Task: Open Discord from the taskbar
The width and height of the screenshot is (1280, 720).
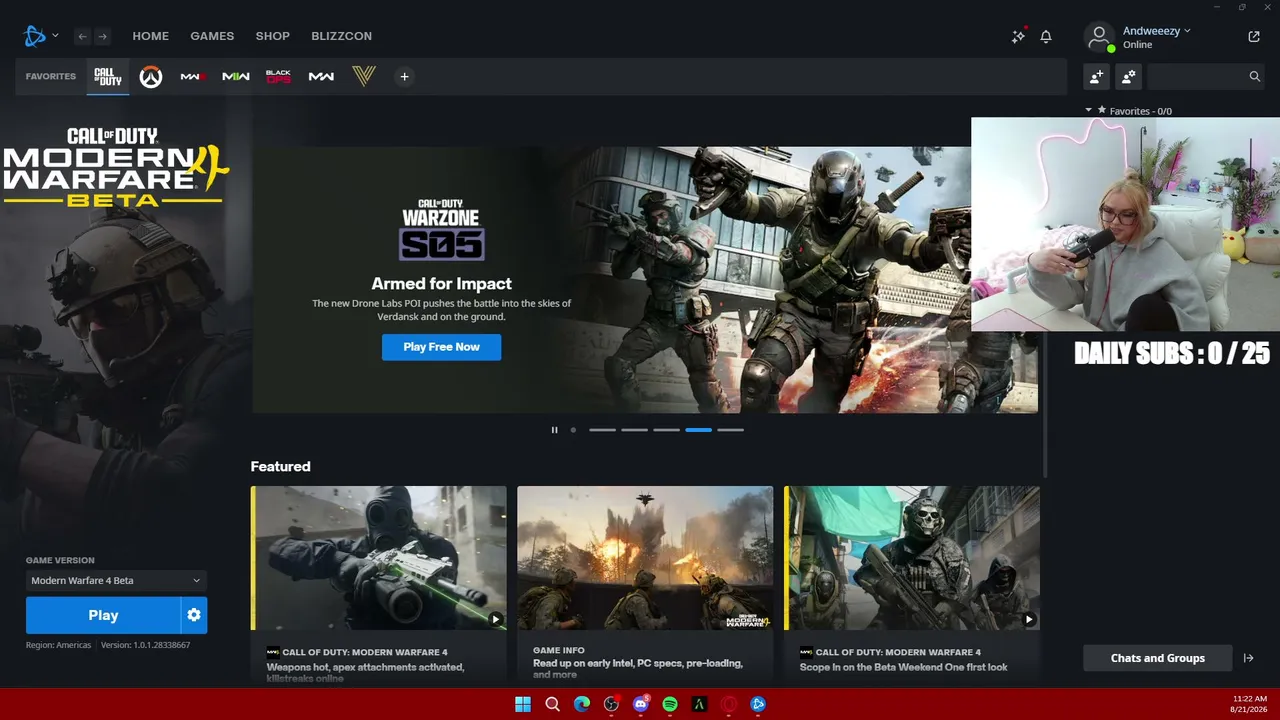Action: click(641, 704)
